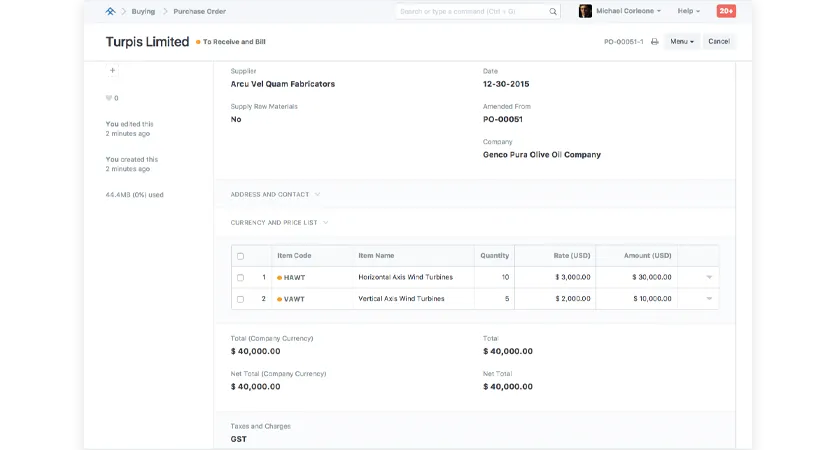Image resolution: width=826 pixels, height=450 pixels.
Task: Click Michael Corleone's avatar picture
Action: pos(585,11)
